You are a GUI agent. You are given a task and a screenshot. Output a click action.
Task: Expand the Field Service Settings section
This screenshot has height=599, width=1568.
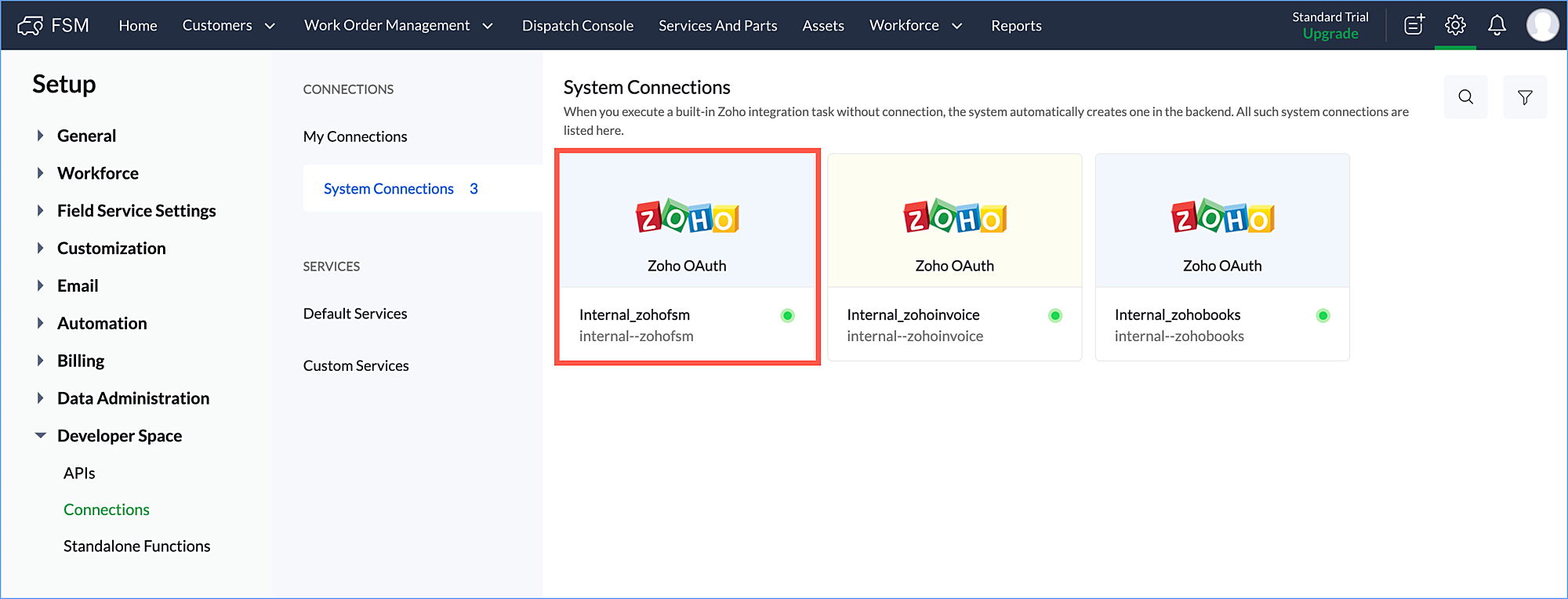pos(40,210)
